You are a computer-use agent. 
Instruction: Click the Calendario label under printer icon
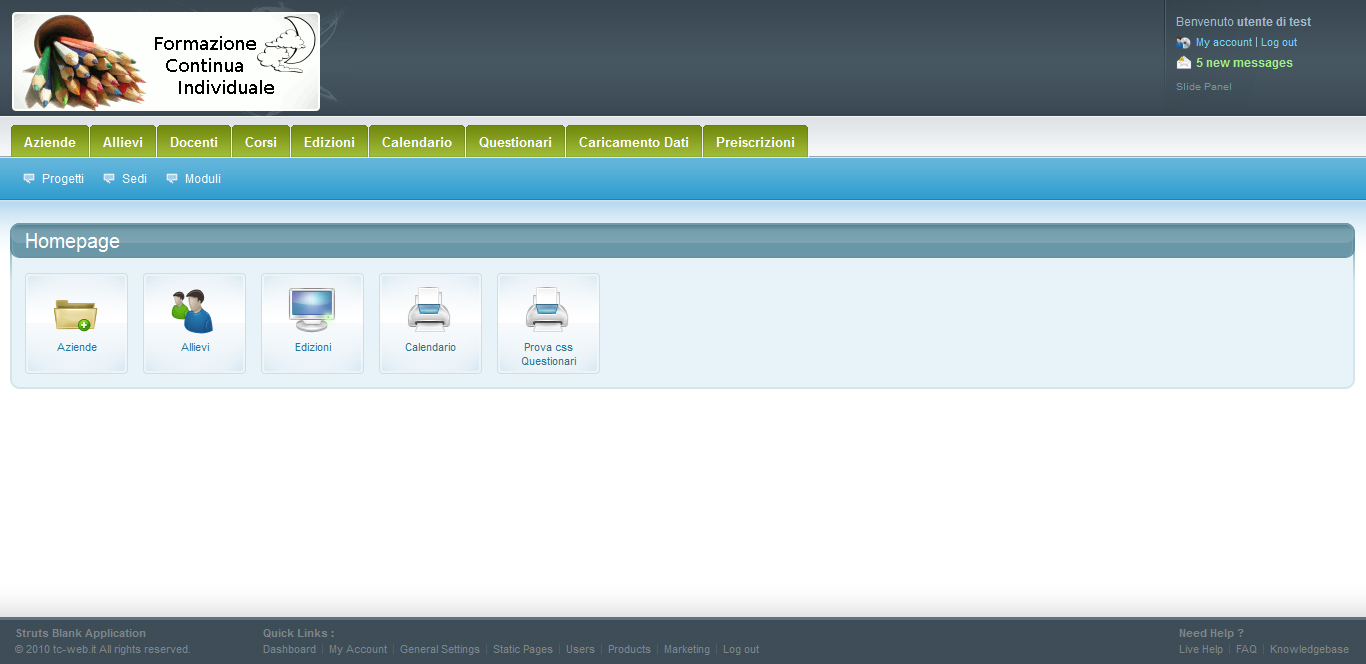(x=430, y=347)
